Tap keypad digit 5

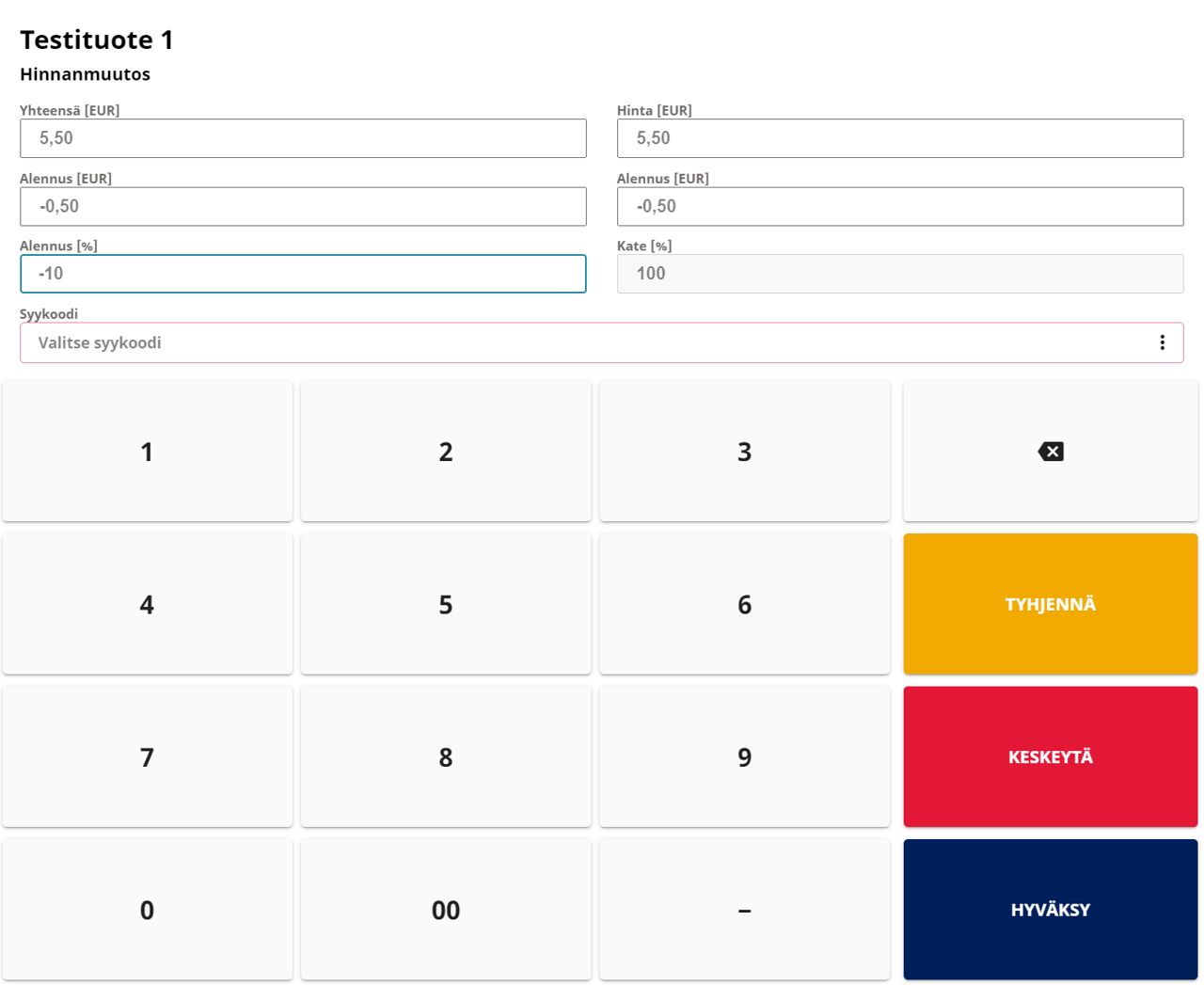[446, 604]
